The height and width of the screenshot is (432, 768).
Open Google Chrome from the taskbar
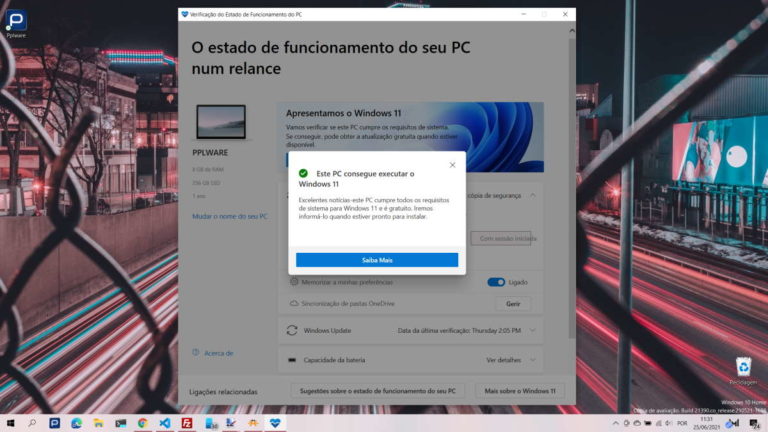click(143, 423)
